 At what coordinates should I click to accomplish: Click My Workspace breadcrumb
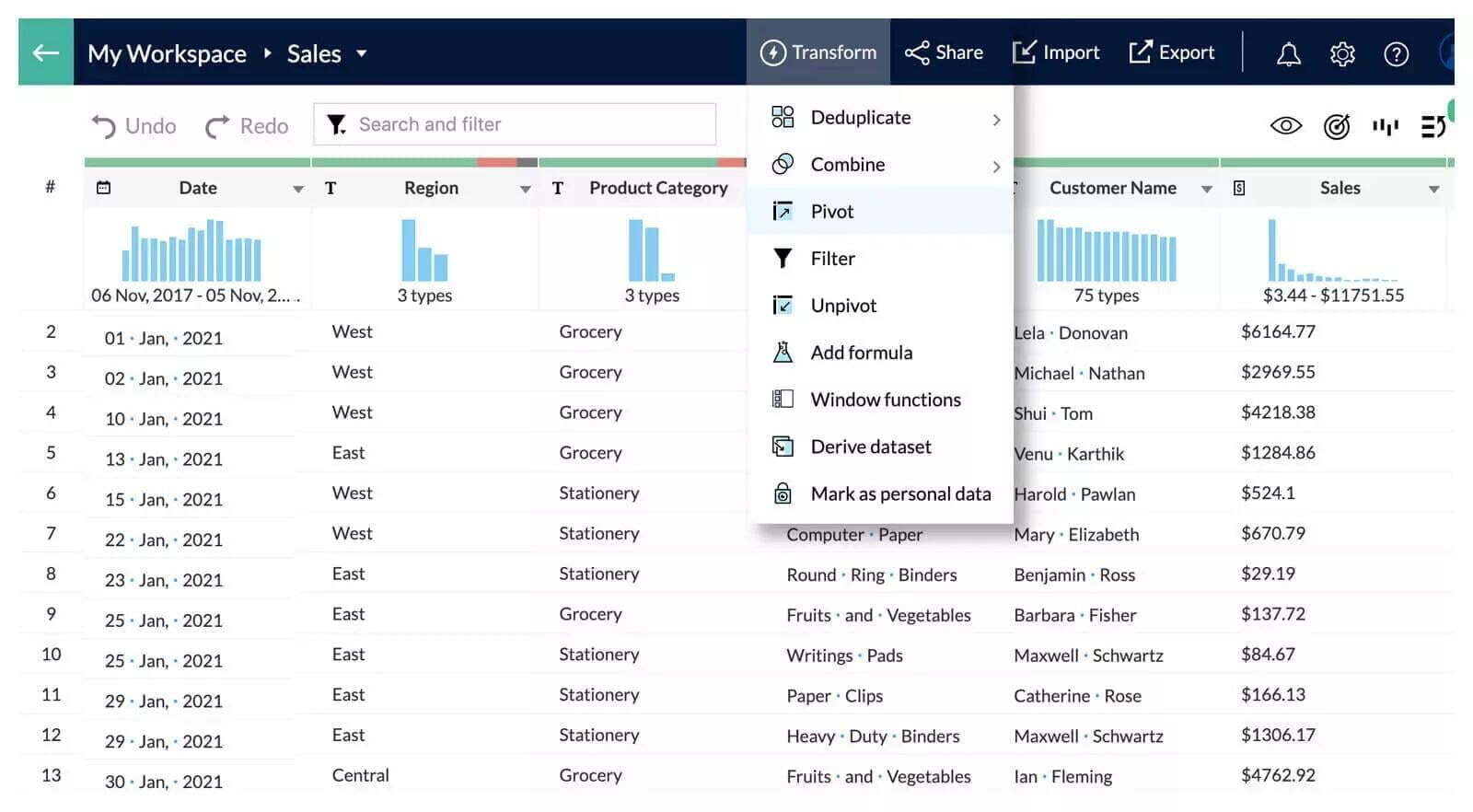coord(167,53)
